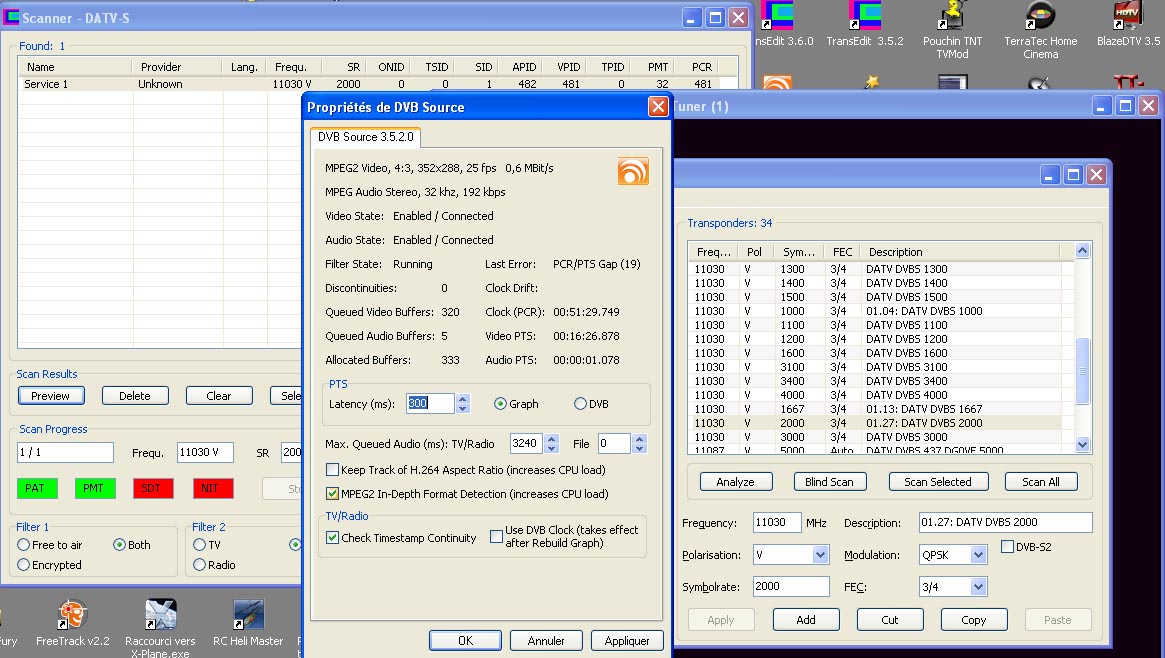This screenshot has height=658, width=1165.
Task: Open Raccourci vers X-Plane.exe shortcut
Action: [x=160, y=615]
